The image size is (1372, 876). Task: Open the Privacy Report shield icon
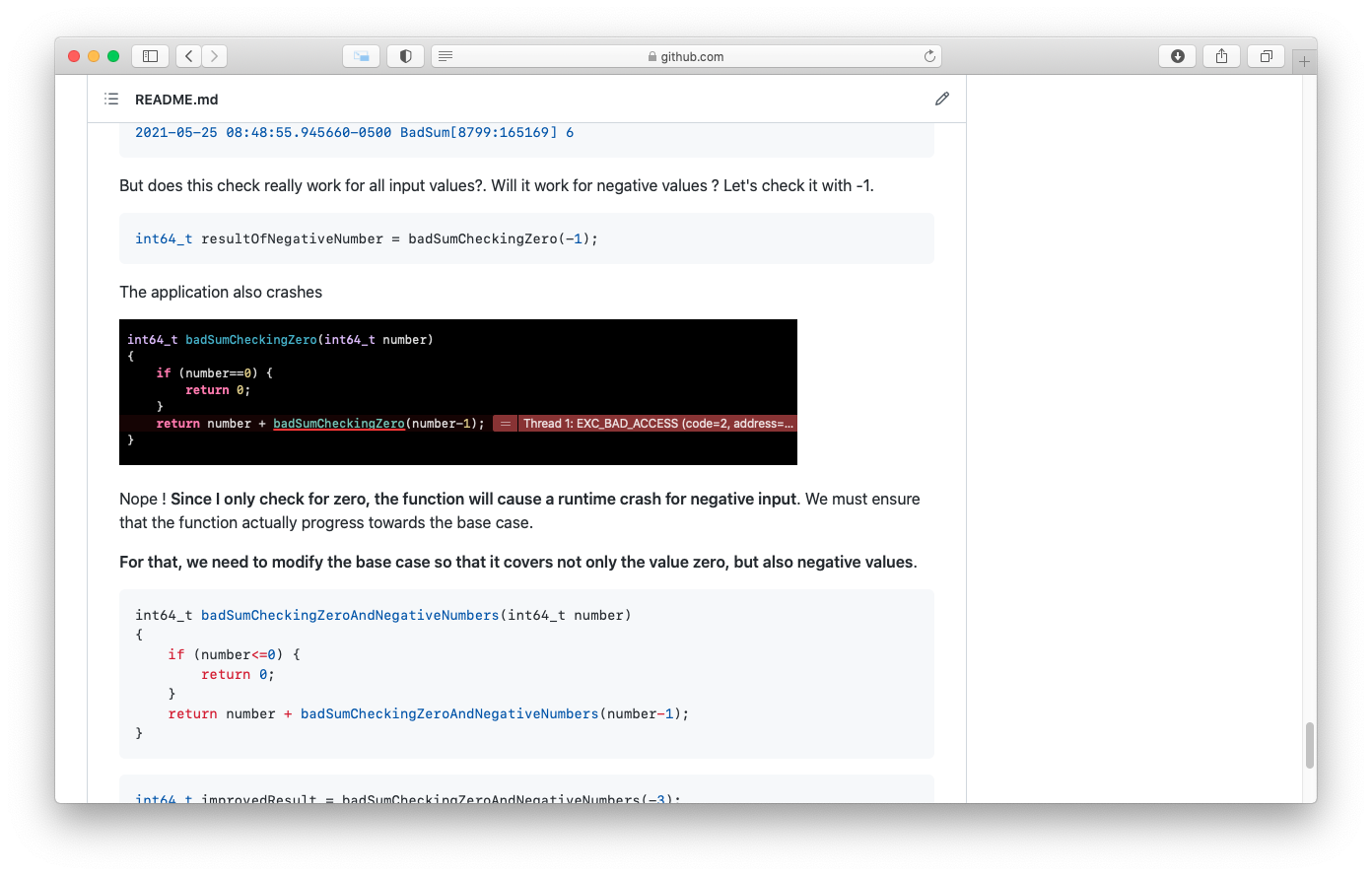(405, 56)
